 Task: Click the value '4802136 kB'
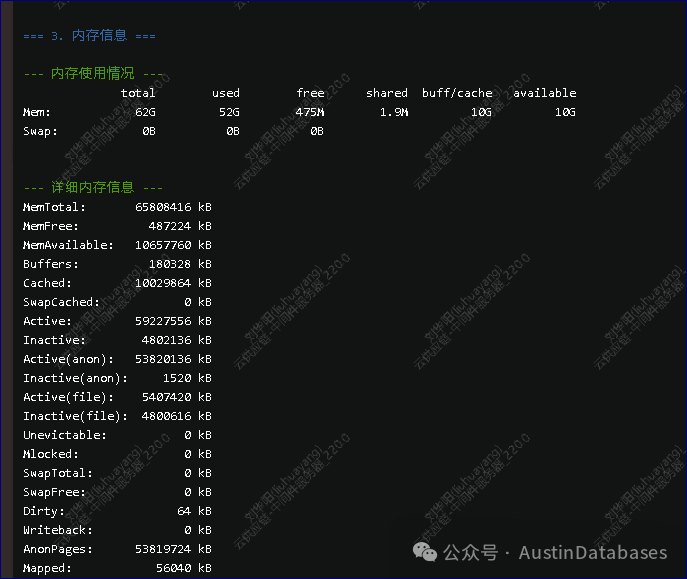click(177, 340)
